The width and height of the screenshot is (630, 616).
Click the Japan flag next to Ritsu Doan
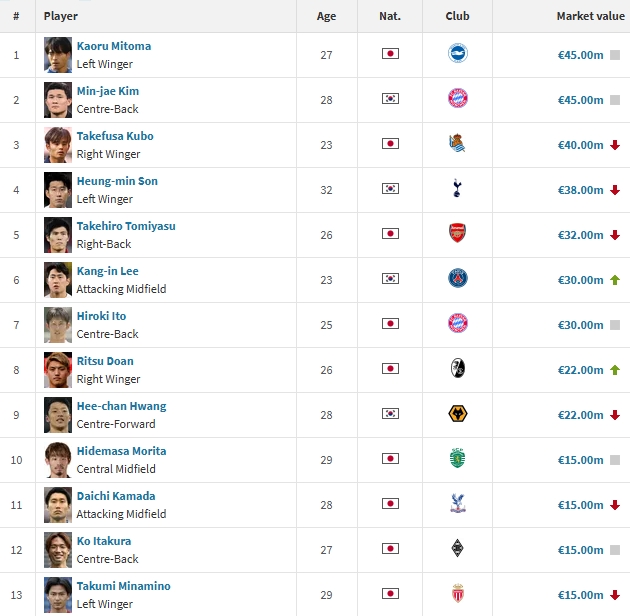click(390, 369)
